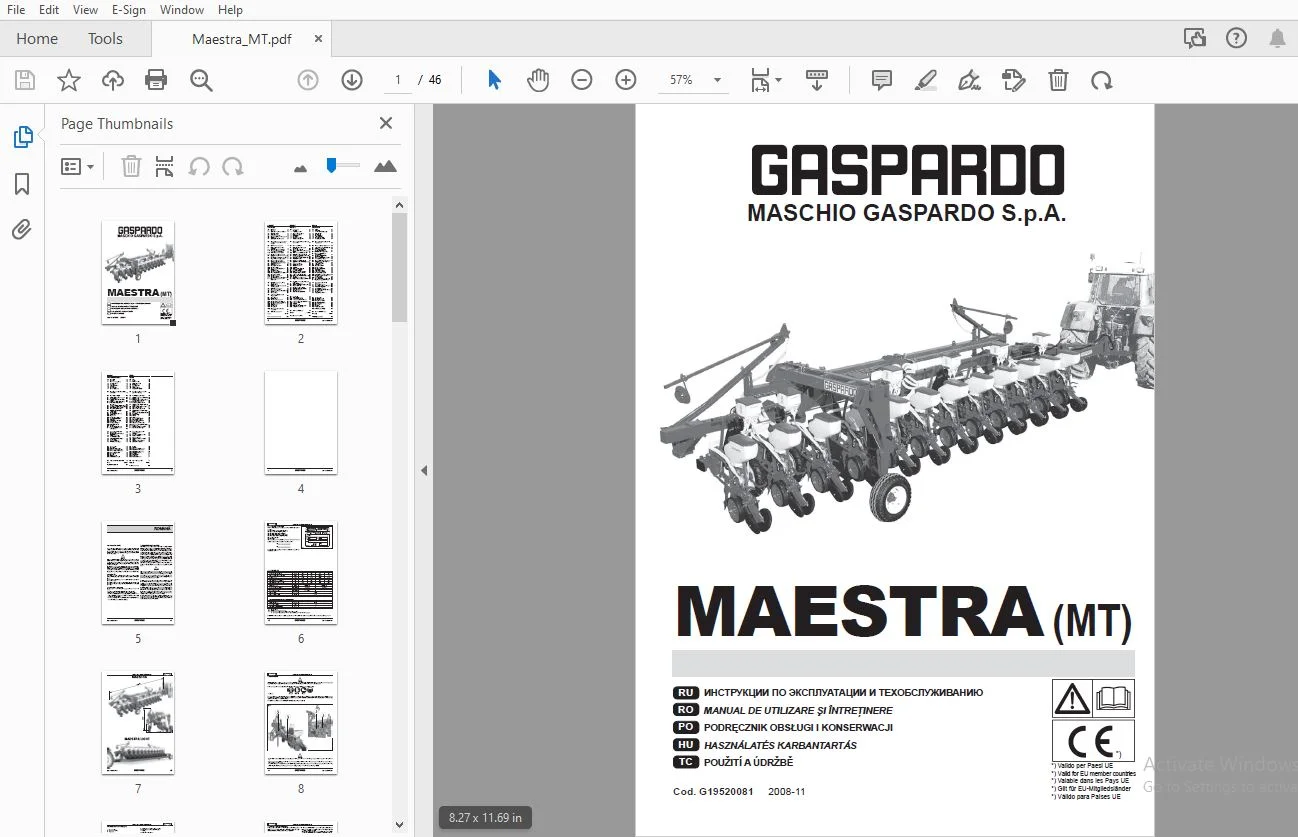Click the read mode keyboard icon
The width and height of the screenshot is (1298, 837).
[x=817, y=80]
